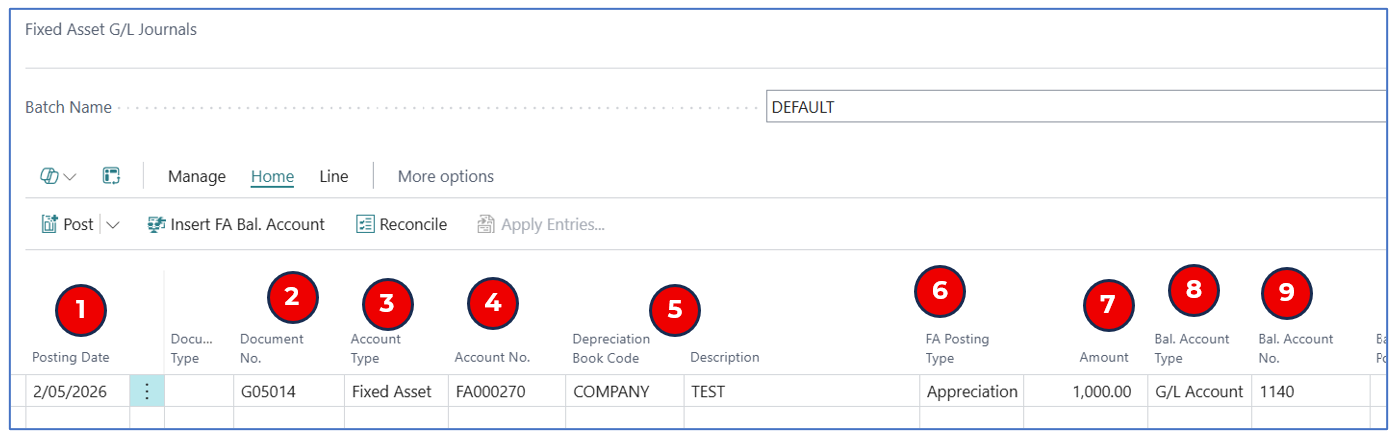The image size is (1394, 436).
Task: Click More options
Action: click(445, 177)
